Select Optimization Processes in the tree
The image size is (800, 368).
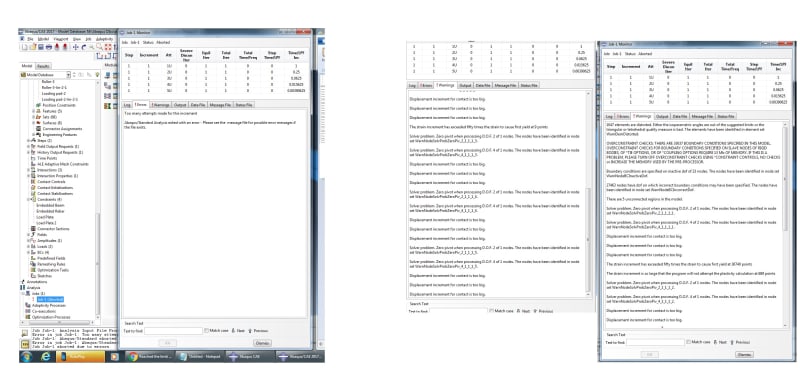[51, 317]
